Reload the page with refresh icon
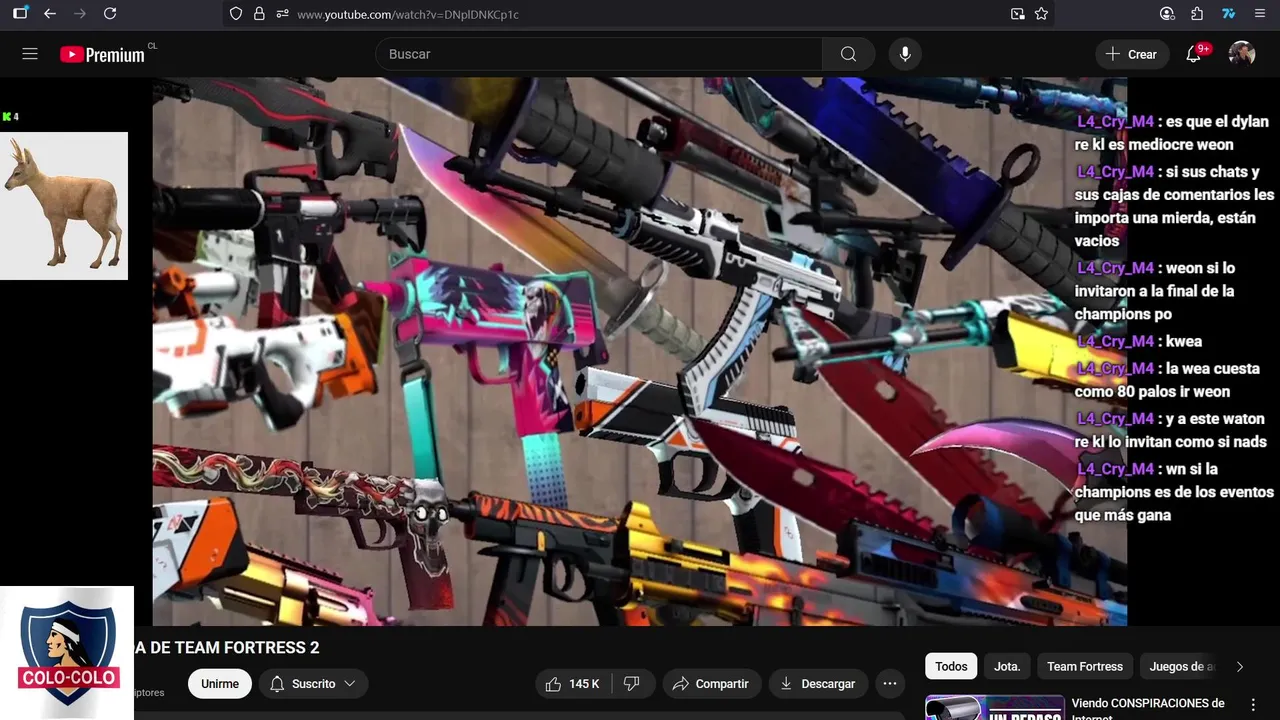 110,14
